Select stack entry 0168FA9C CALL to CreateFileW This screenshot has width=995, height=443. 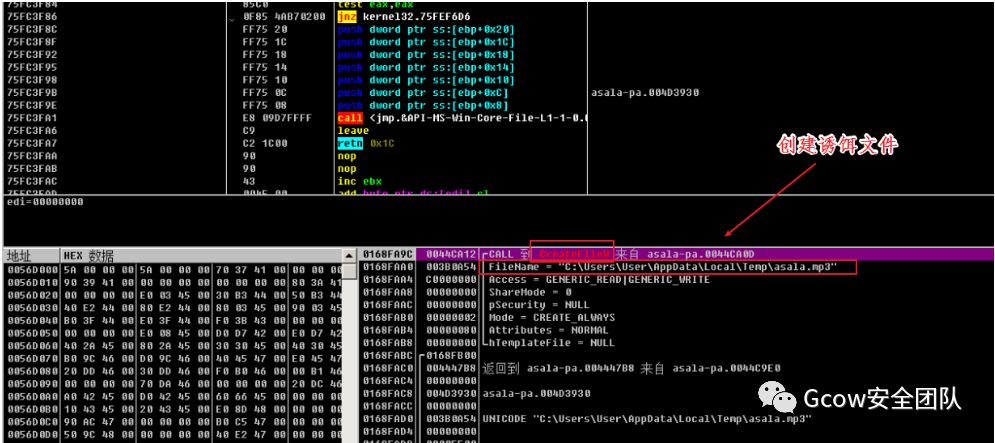click(x=676, y=254)
